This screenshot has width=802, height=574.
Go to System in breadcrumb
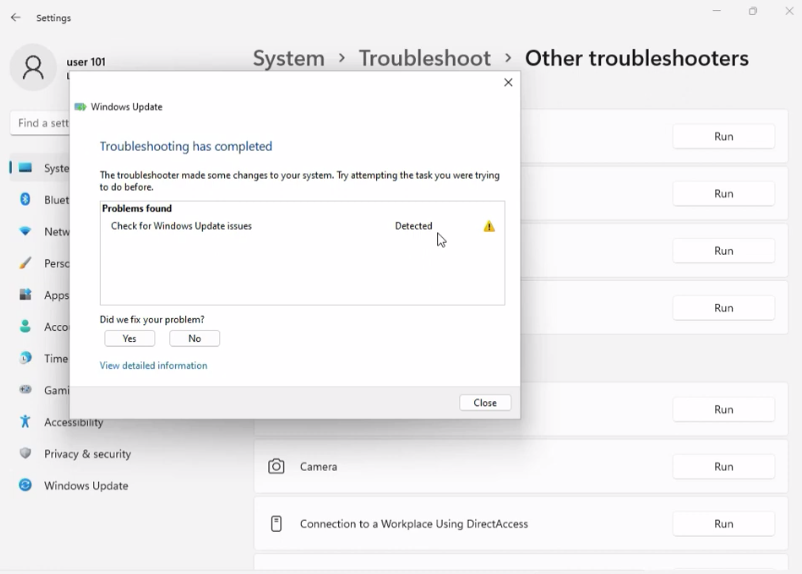coord(289,58)
